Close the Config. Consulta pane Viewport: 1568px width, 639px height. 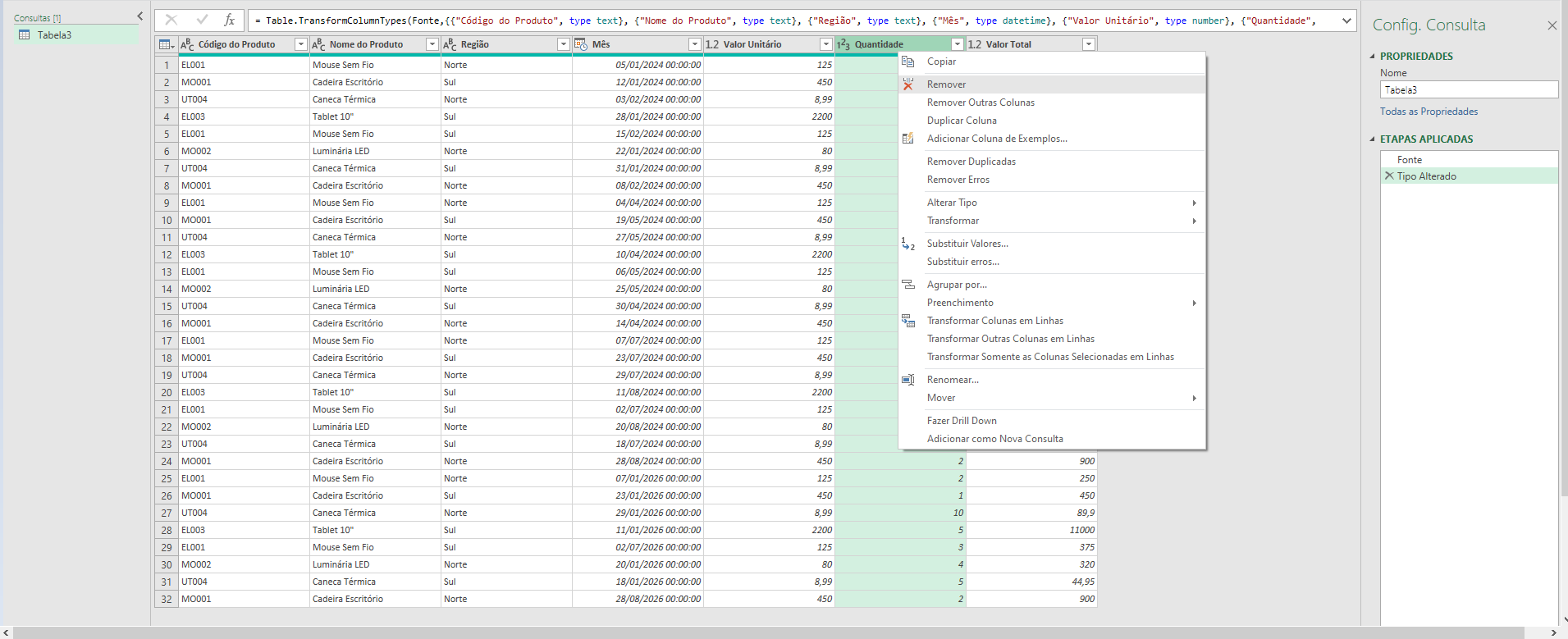(1552, 25)
